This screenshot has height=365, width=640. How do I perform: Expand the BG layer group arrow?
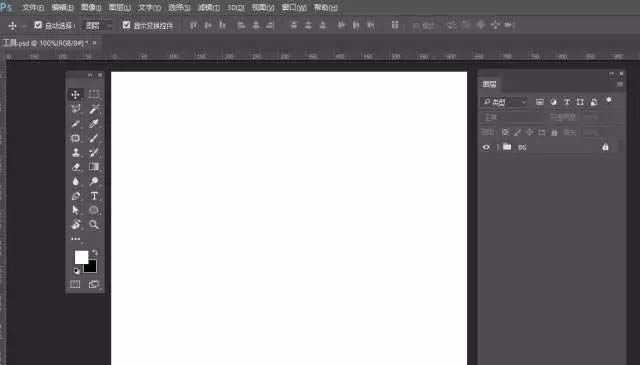498,147
